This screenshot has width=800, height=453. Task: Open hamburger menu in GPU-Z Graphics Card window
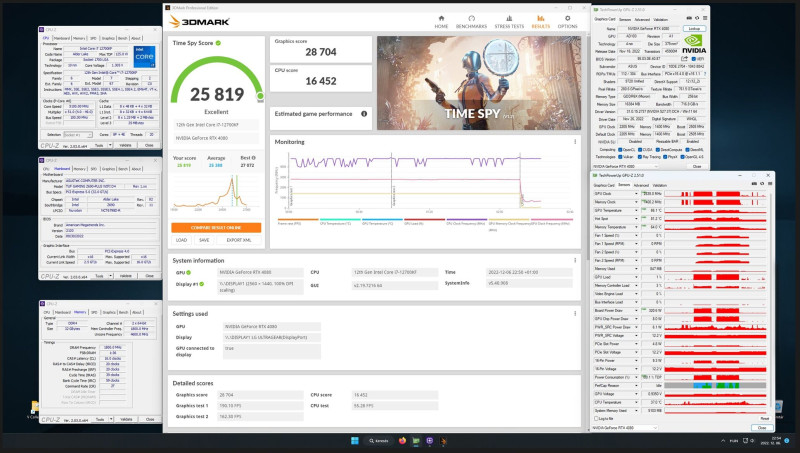coord(705,18)
